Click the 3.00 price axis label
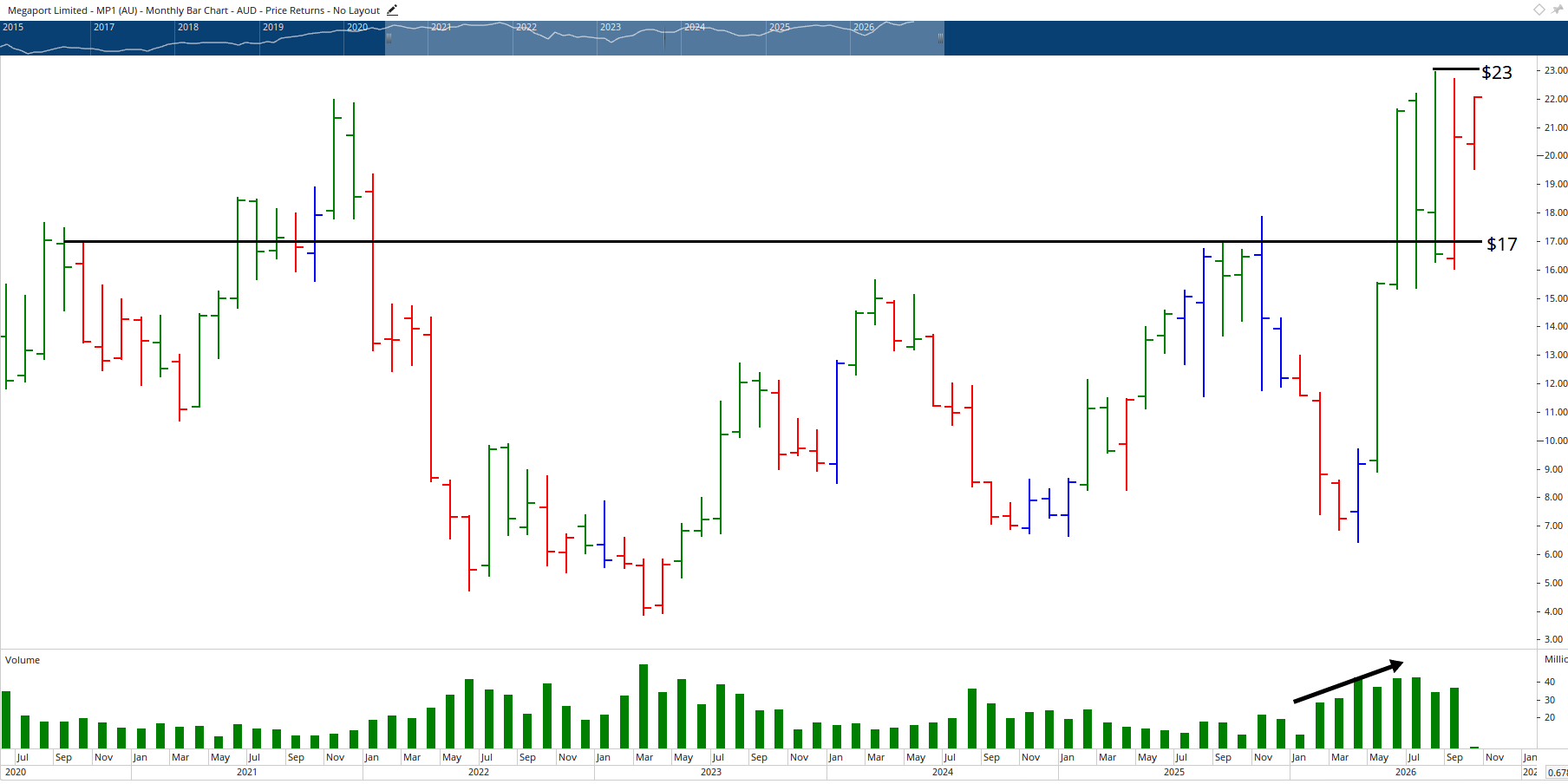1568x784 pixels. point(1554,640)
